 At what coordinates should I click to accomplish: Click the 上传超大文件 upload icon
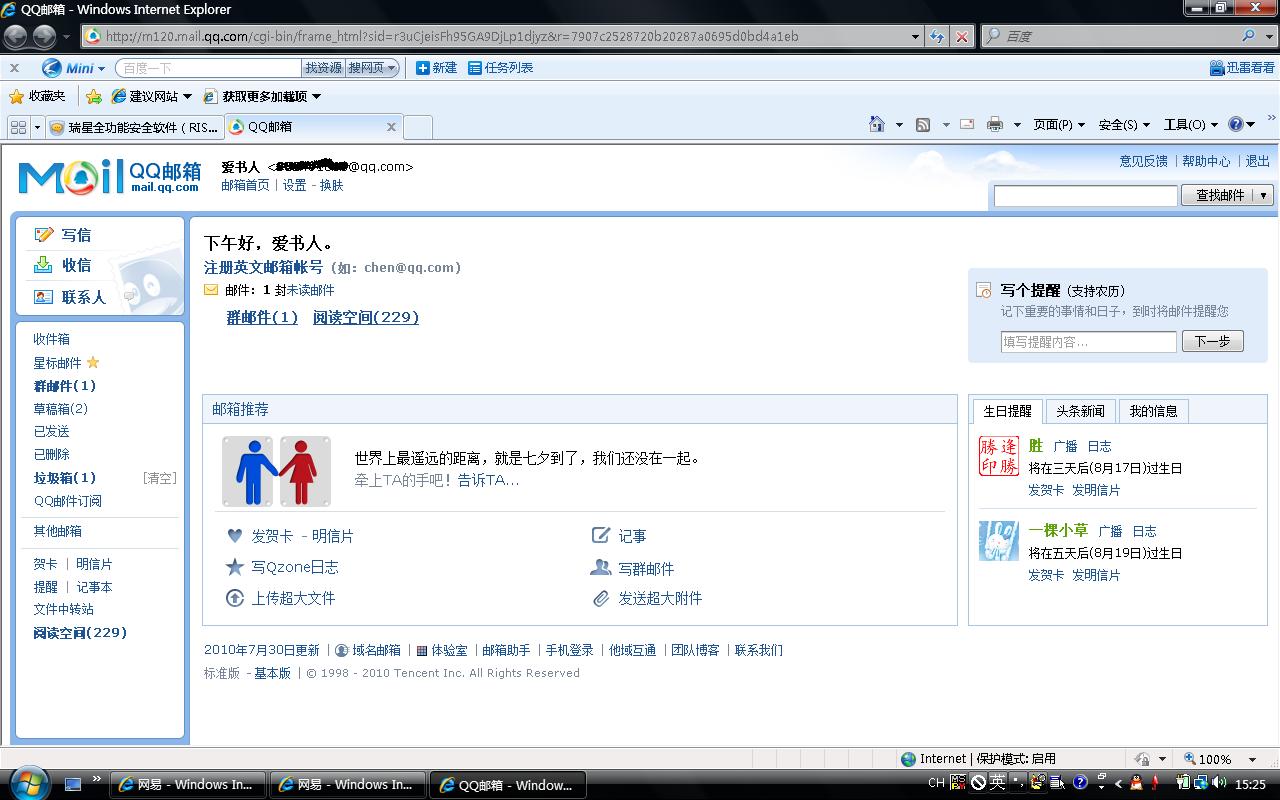pos(234,598)
